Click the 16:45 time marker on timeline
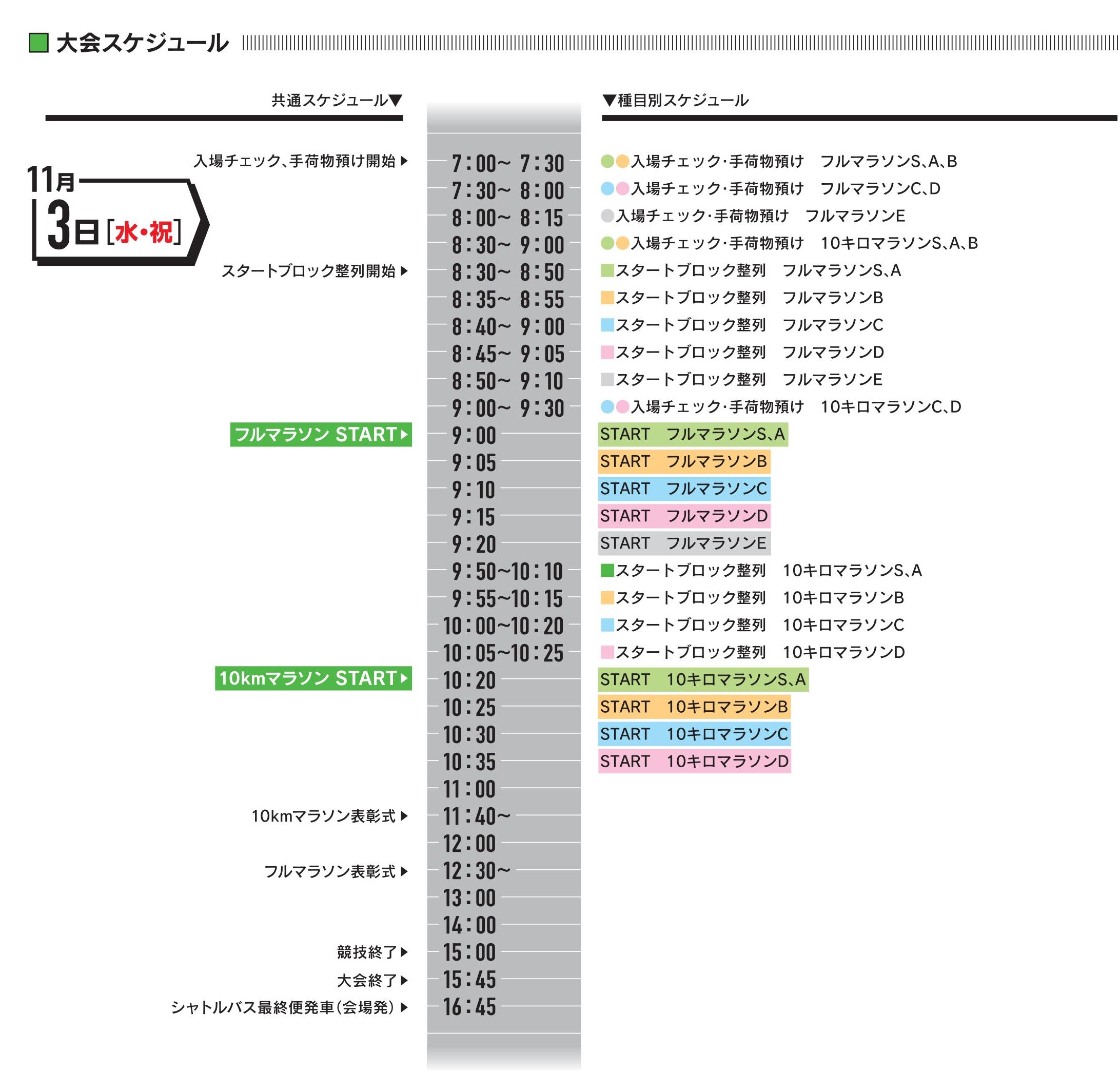This screenshot has height=1072, width=1120. [x=470, y=1007]
